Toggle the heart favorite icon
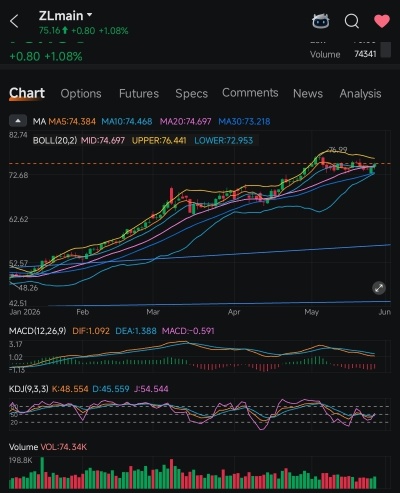The width and height of the screenshot is (400, 493). click(x=382, y=21)
